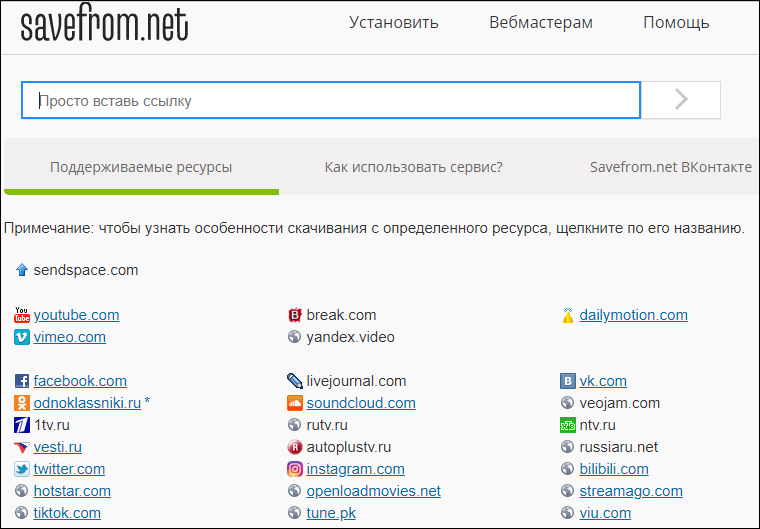This screenshot has height=529, width=760.
Task: Click the livejournal.com text
Action: pyautogui.click(x=356, y=381)
